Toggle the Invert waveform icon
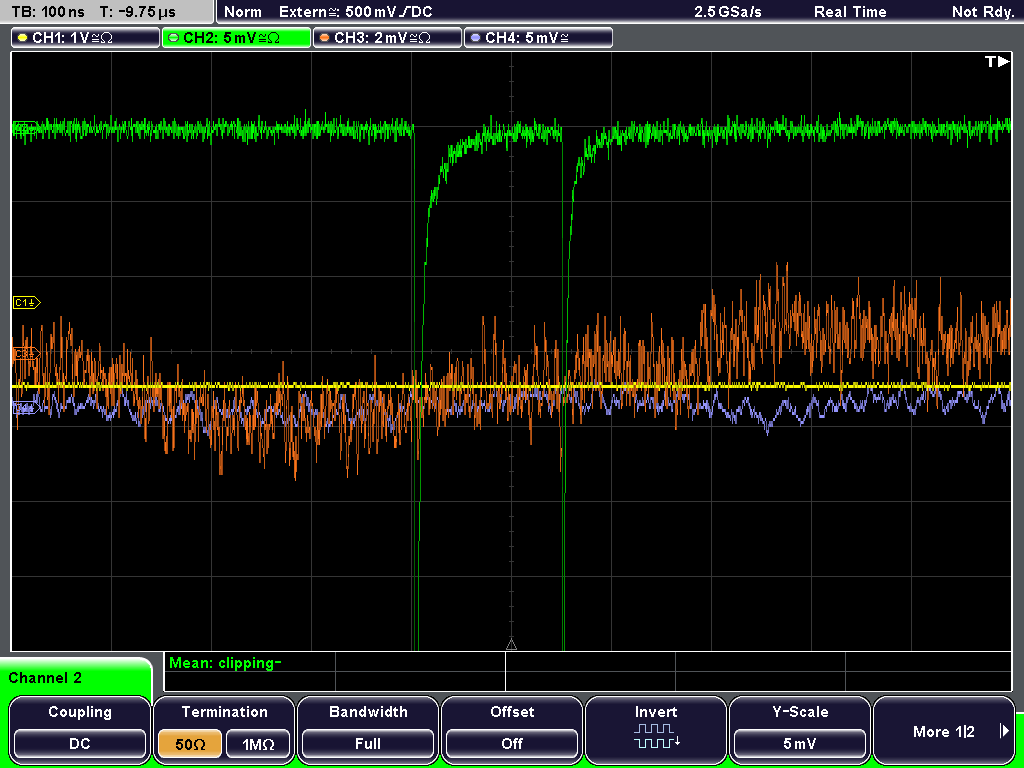Screen dimensions: 1024x768 656,735
